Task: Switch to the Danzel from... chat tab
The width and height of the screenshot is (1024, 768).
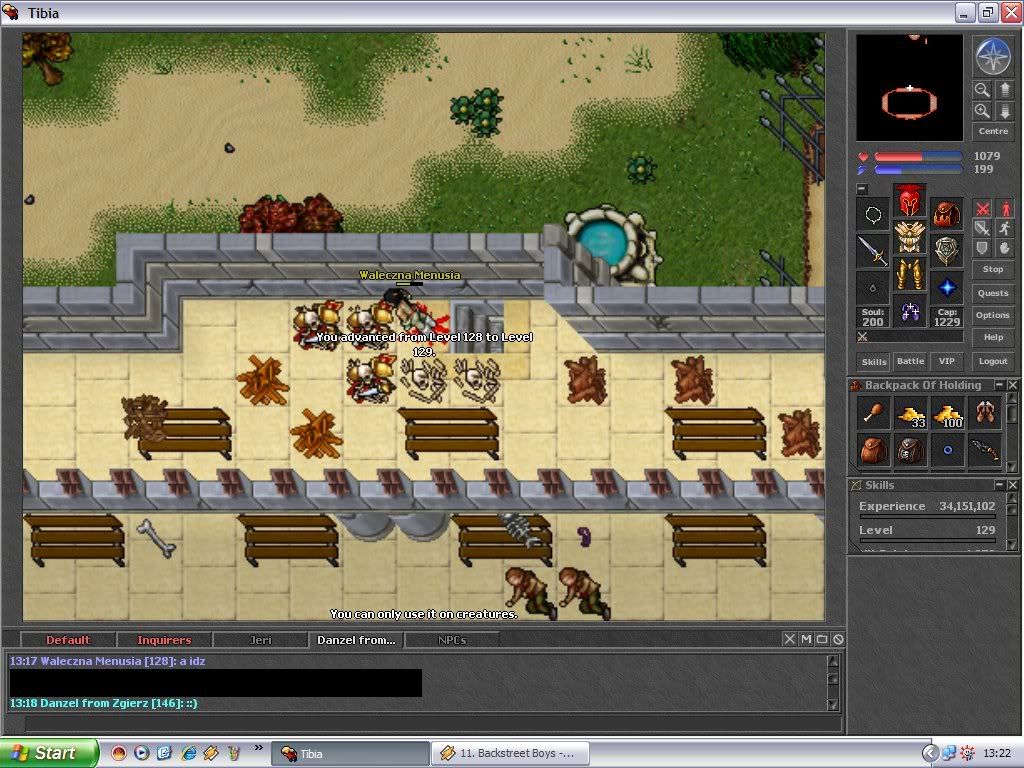Action: [356, 640]
